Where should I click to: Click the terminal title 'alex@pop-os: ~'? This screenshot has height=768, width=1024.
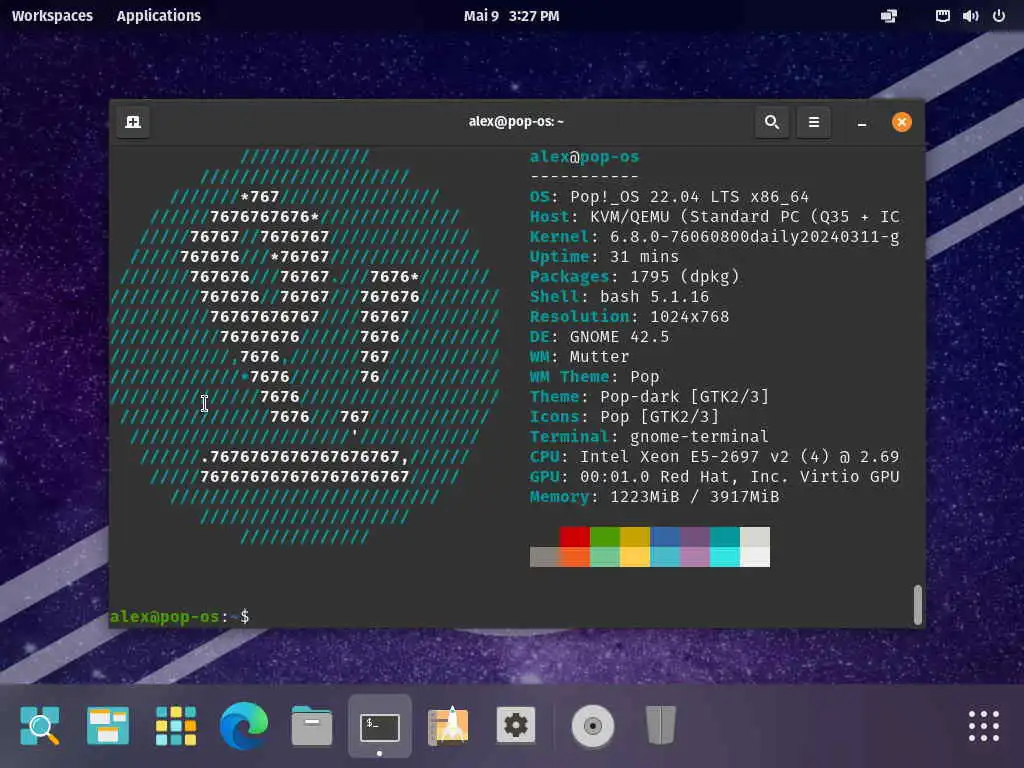516,121
